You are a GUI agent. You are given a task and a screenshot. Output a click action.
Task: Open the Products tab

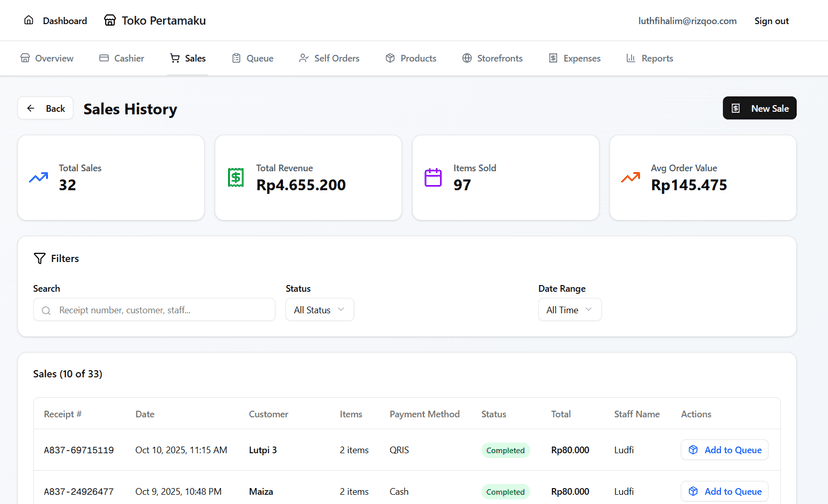coord(411,58)
